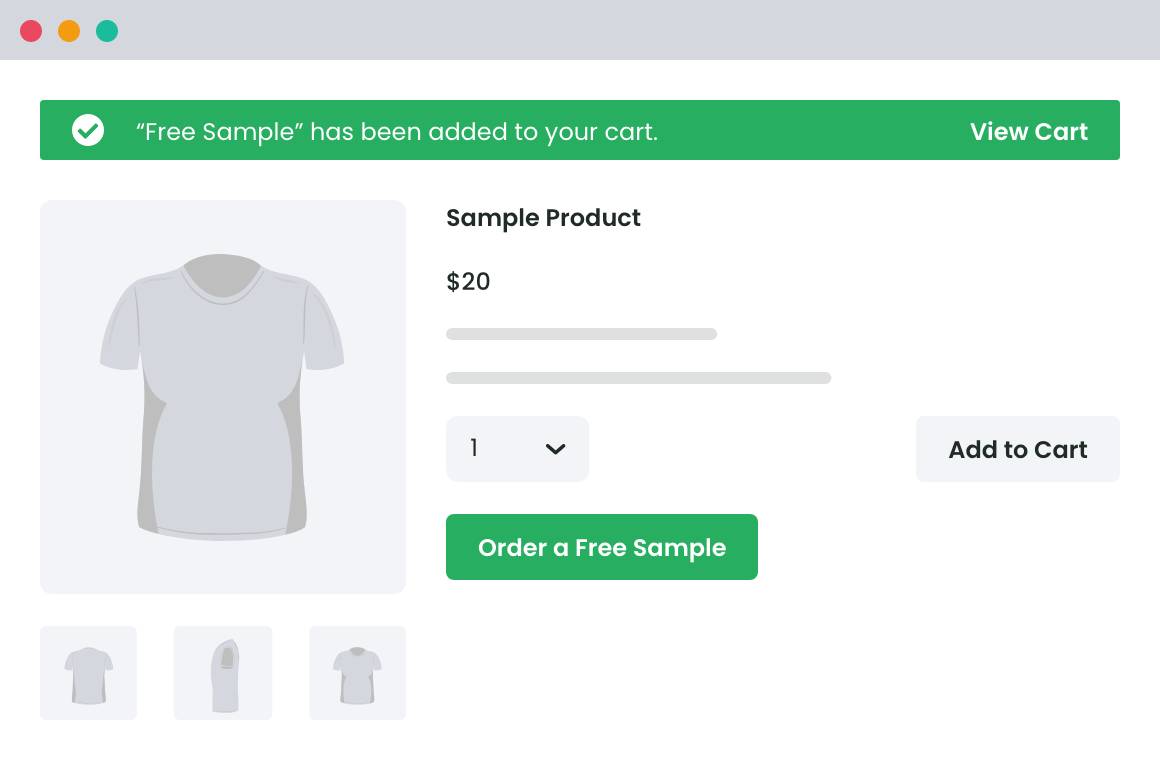Click the yellow browser window dot
The width and height of the screenshot is (1160, 760).
point(69,31)
